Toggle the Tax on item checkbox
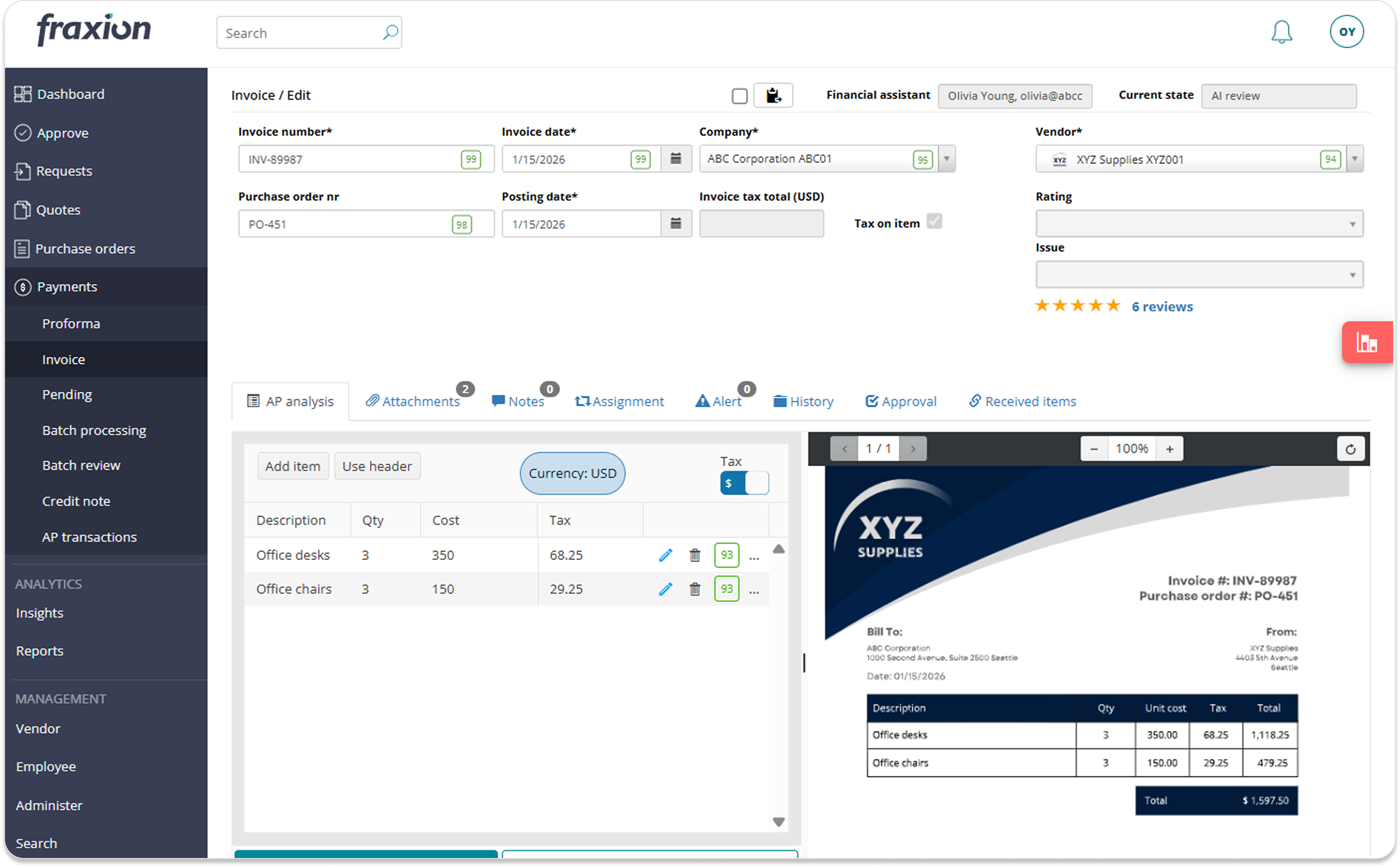 pyautogui.click(x=934, y=221)
